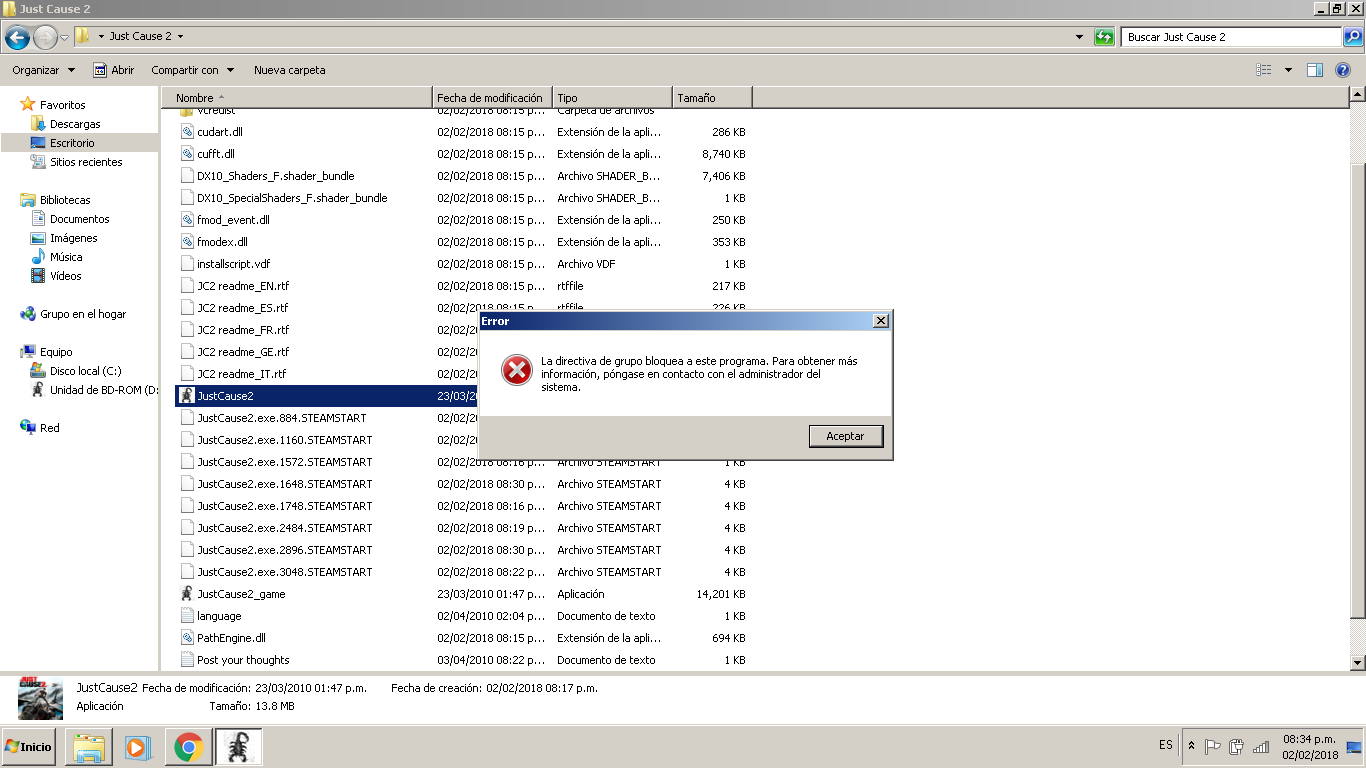Viewport: 1366px width, 768px height.
Task: Toggle the preview pane icon
Action: 1315,70
